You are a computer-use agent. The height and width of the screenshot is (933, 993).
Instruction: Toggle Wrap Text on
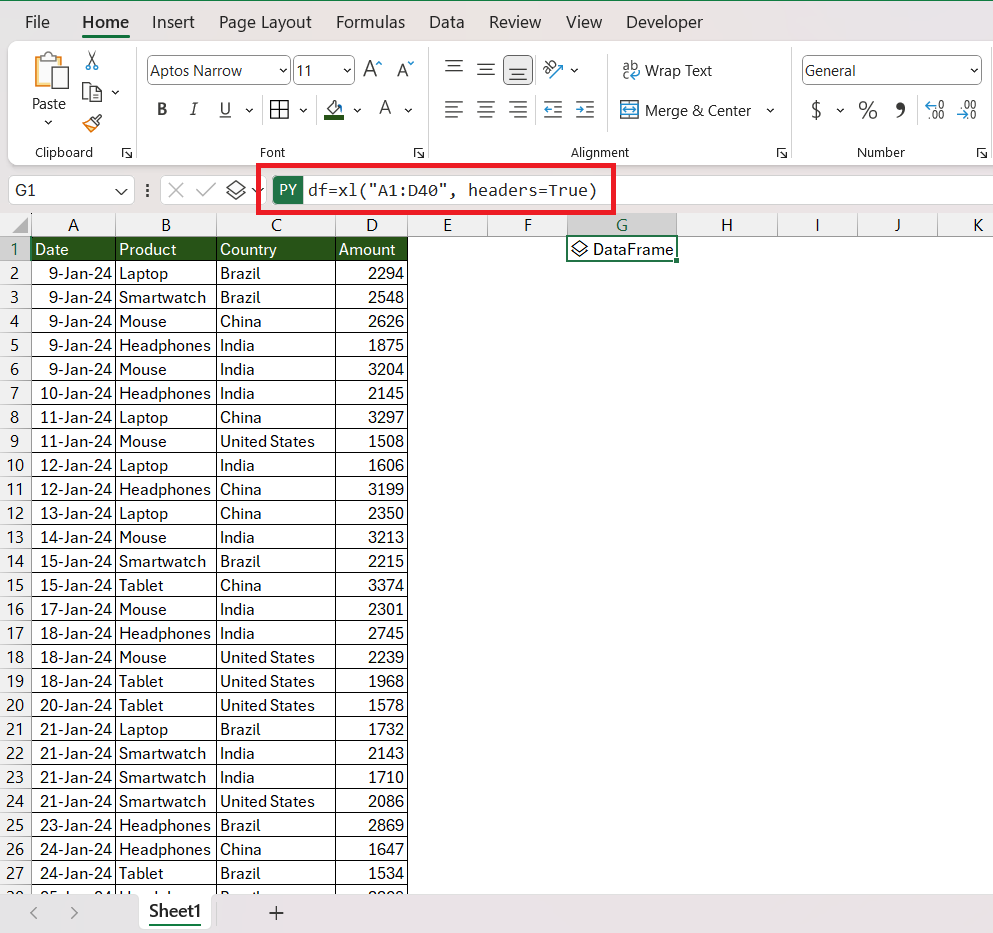[x=667, y=70]
